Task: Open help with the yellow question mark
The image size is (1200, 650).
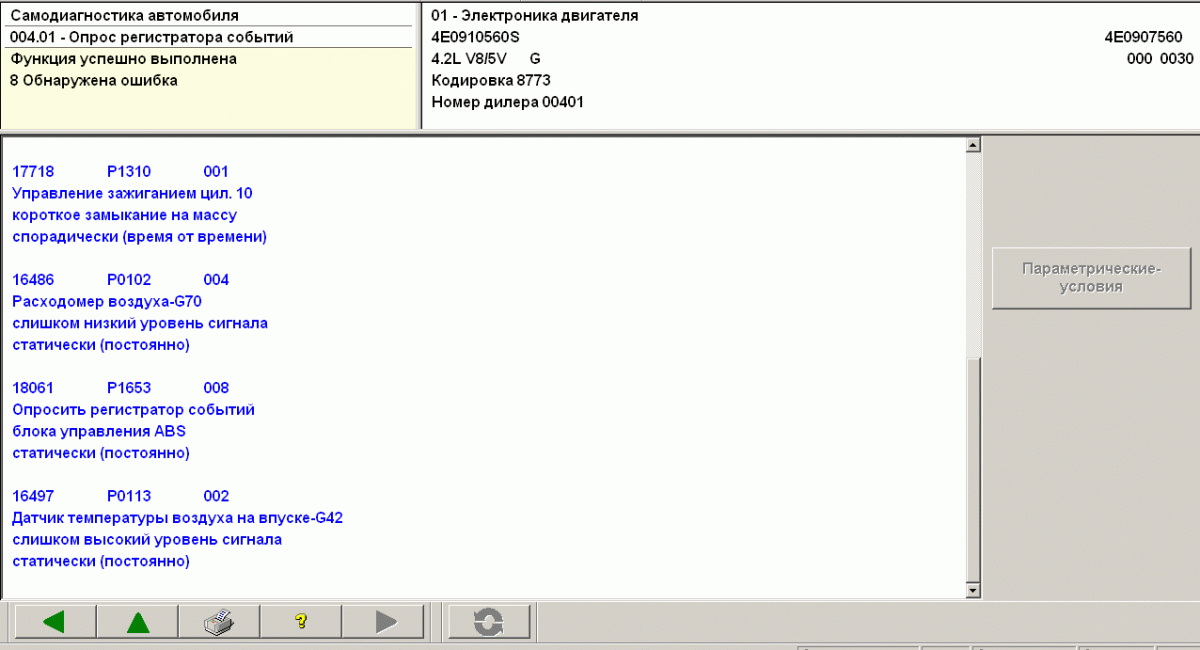Action: pyautogui.click(x=301, y=622)
